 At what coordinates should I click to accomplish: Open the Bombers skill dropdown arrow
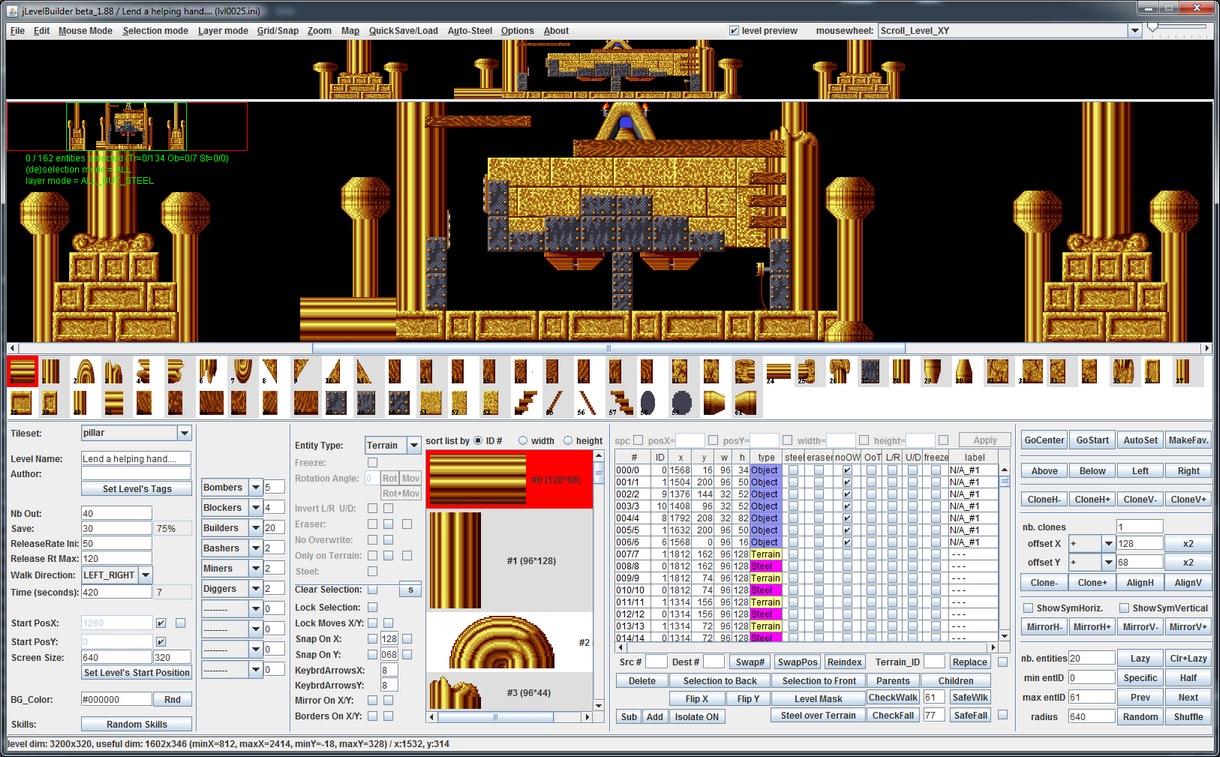(x=256, y=487)
